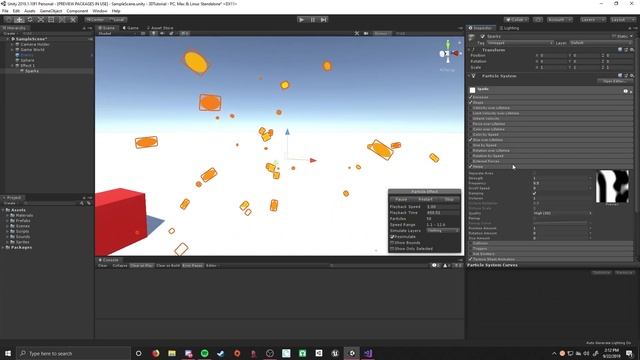Toggle Noise module checkbox

(471, 167)
